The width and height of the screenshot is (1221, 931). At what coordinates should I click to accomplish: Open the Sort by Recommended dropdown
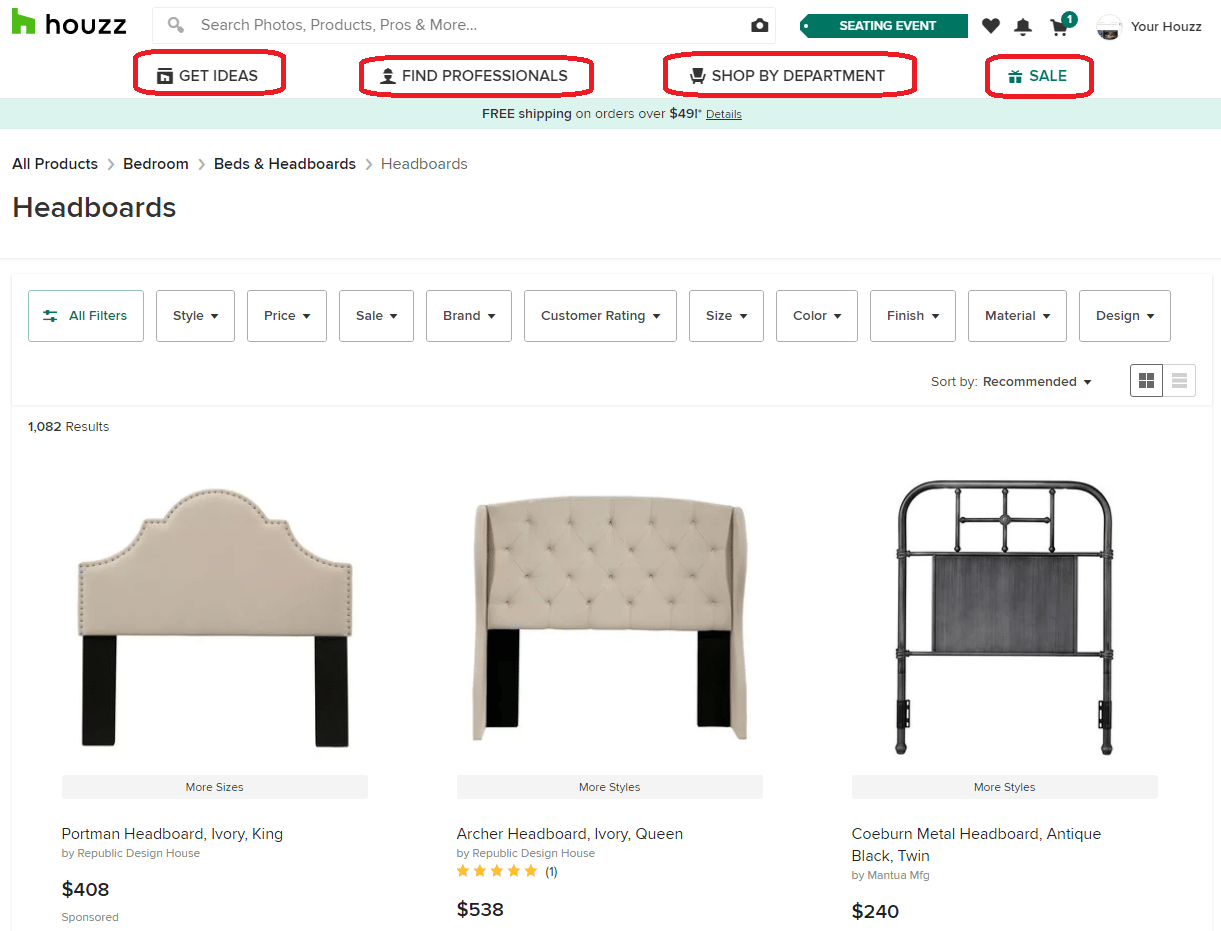(1037, 382)
